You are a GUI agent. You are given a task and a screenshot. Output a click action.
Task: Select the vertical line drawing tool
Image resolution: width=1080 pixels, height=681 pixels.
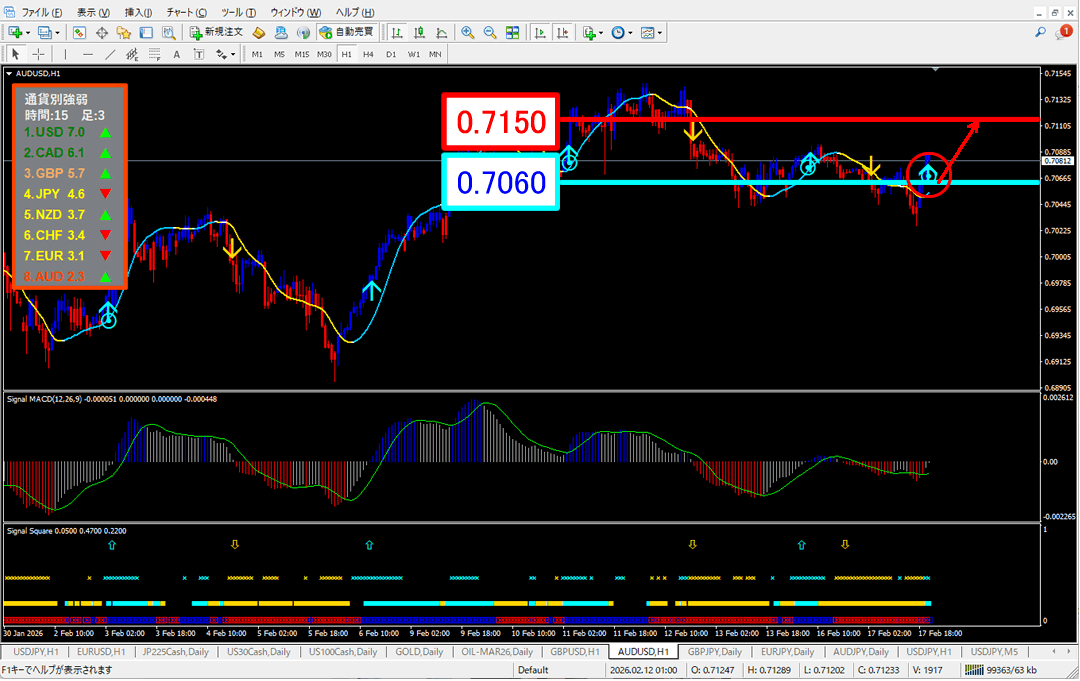(x=67, y=54)
